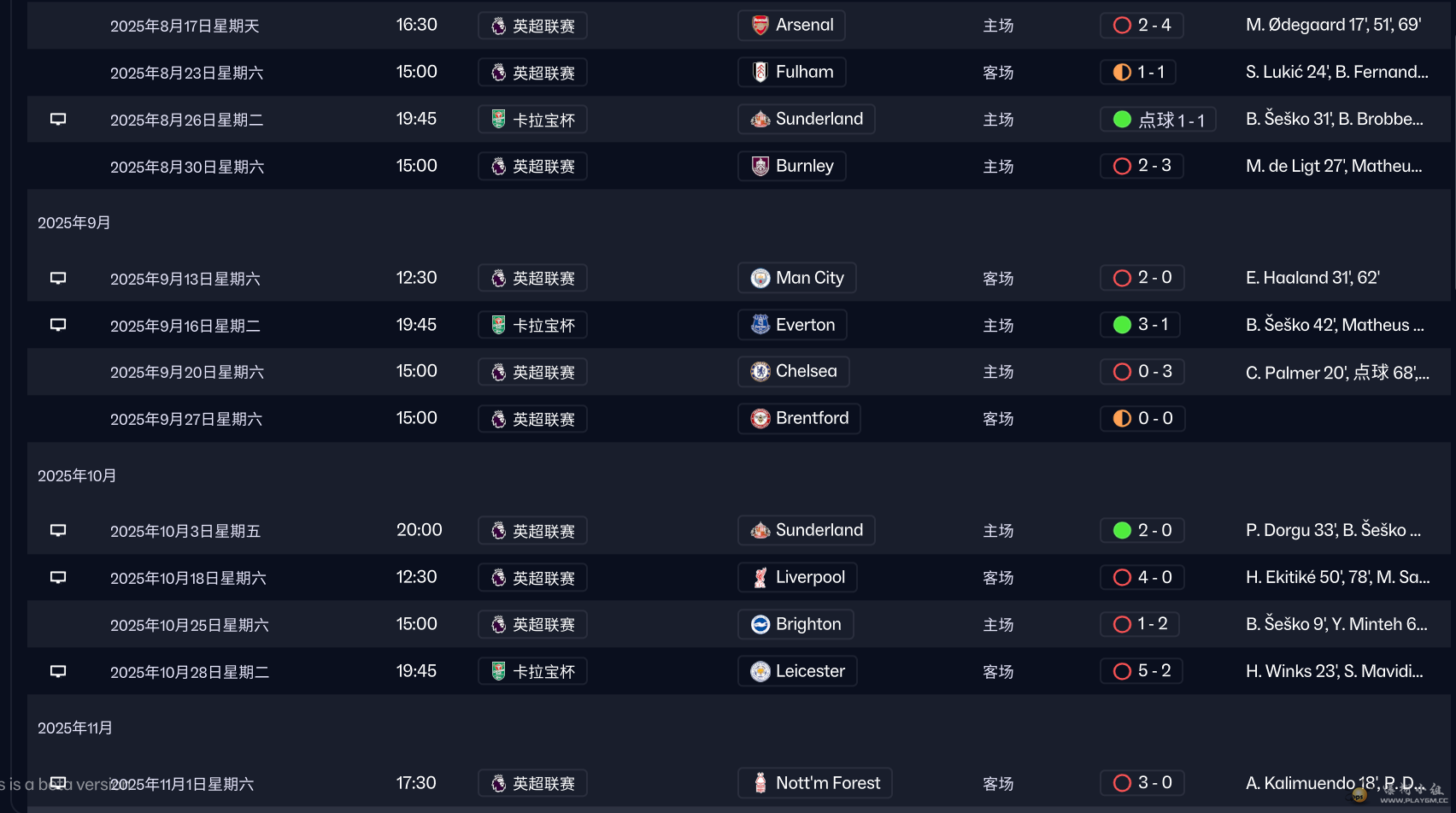Click the TV broadcast icon on the Man City row
The image size is (1456, 813).
coord(58,278)
